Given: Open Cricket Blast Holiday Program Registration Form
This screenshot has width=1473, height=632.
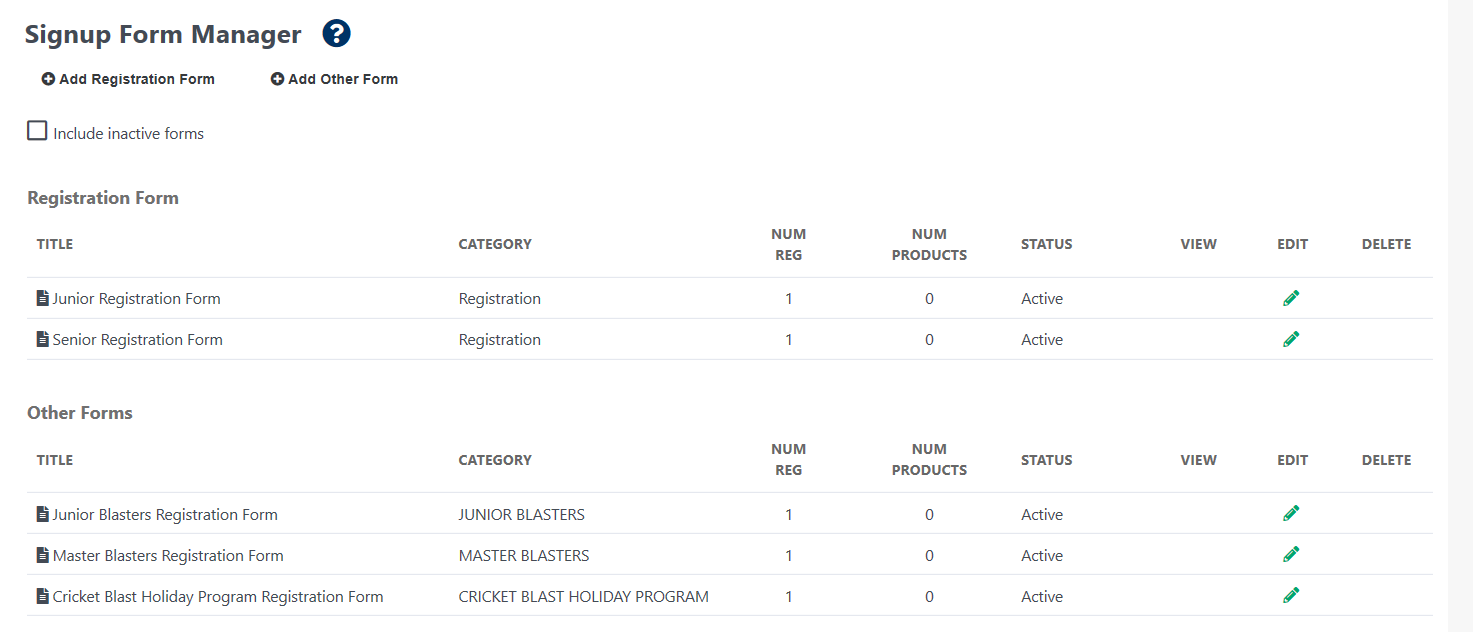Looking at the screenshot, I should [218, 597].
